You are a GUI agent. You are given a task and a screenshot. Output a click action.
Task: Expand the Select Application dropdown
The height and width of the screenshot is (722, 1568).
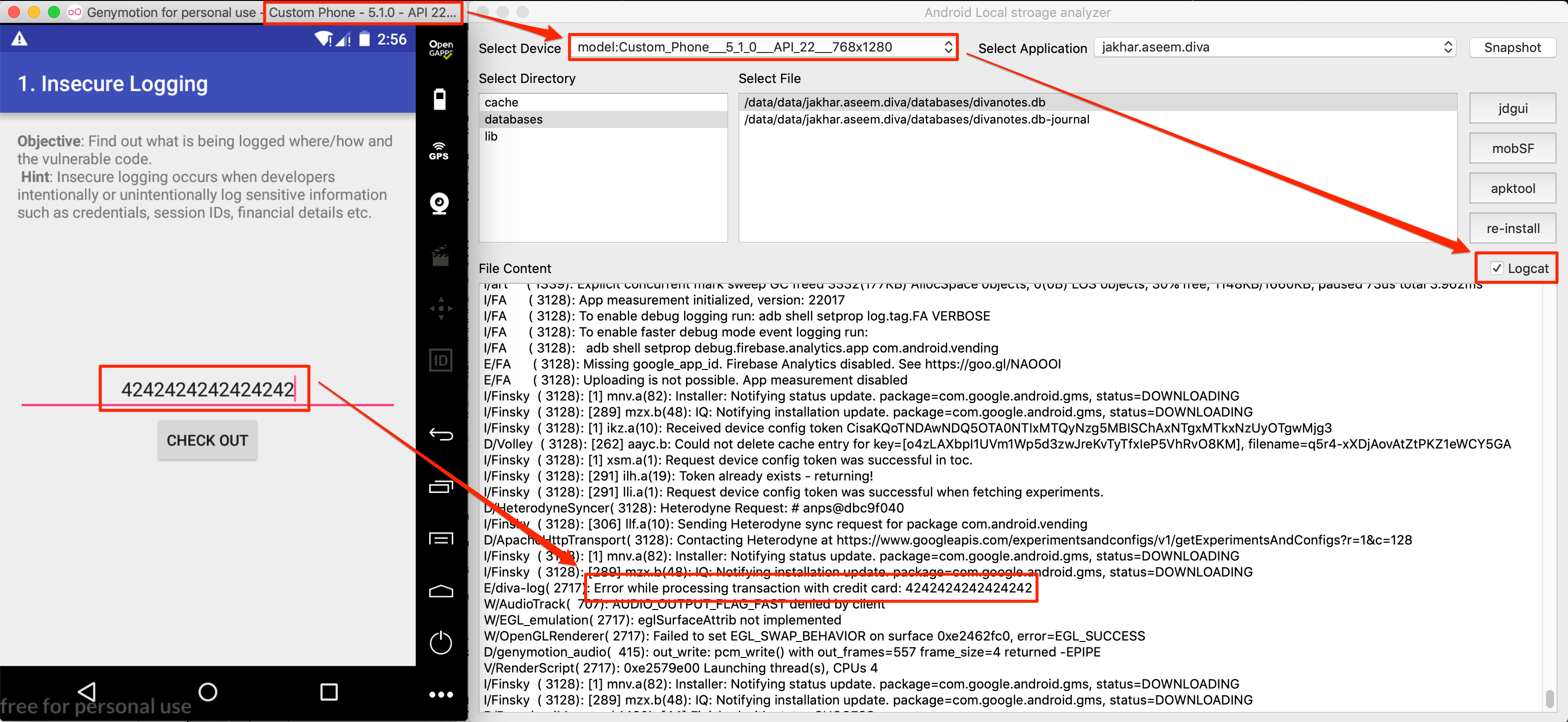click(x=1275, y=47)
